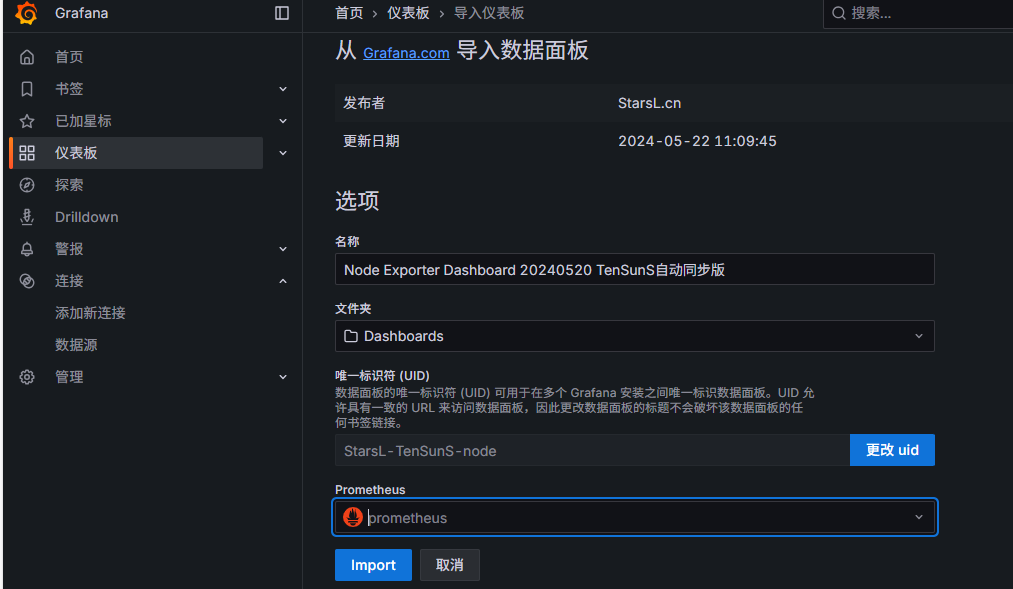Open Drilldown menu item
The height and width of the screenshot is (589, 1013).
click(x=87, y=217)
